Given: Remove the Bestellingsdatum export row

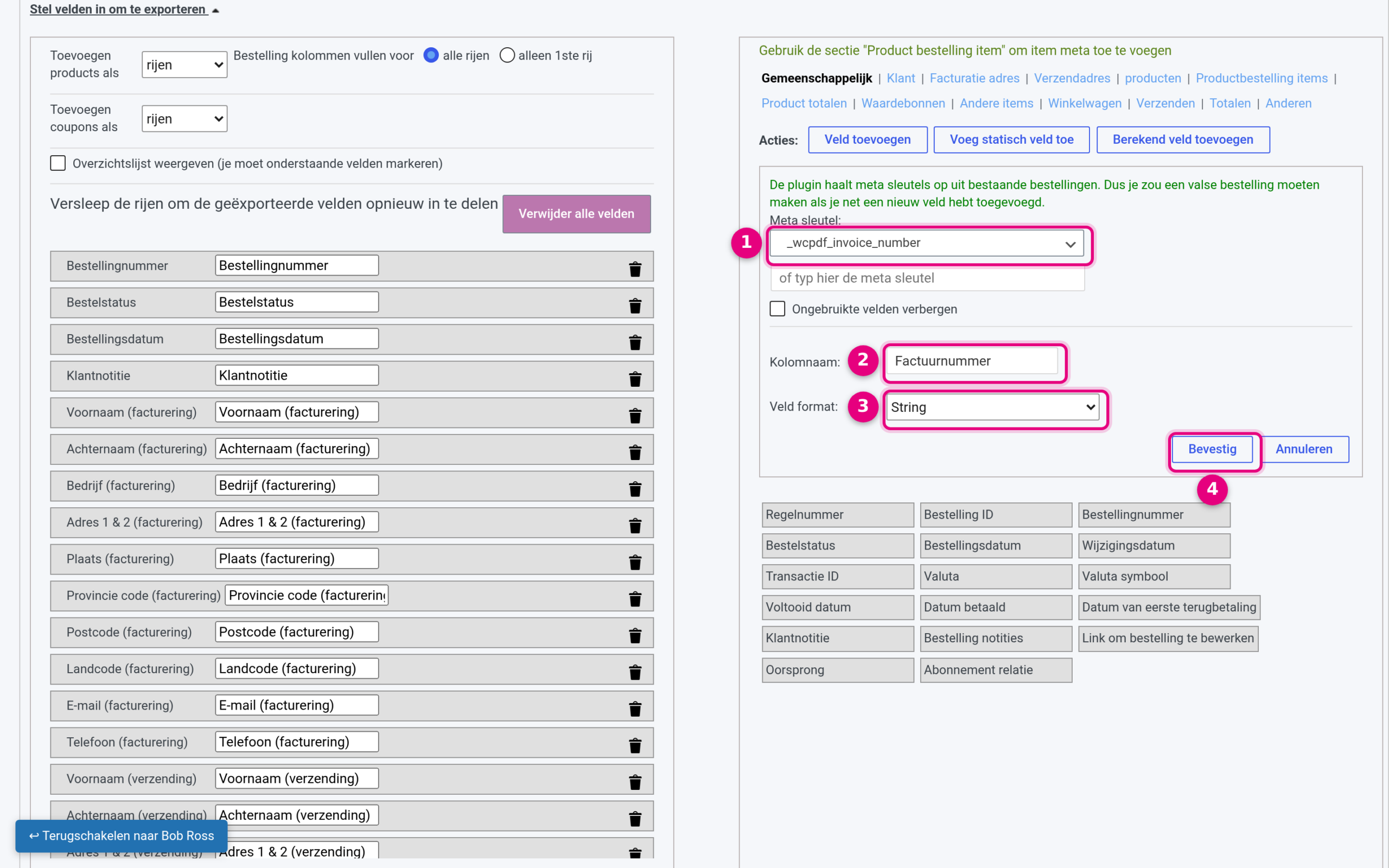Looking at the screenshot, I should tap(635, 342).
